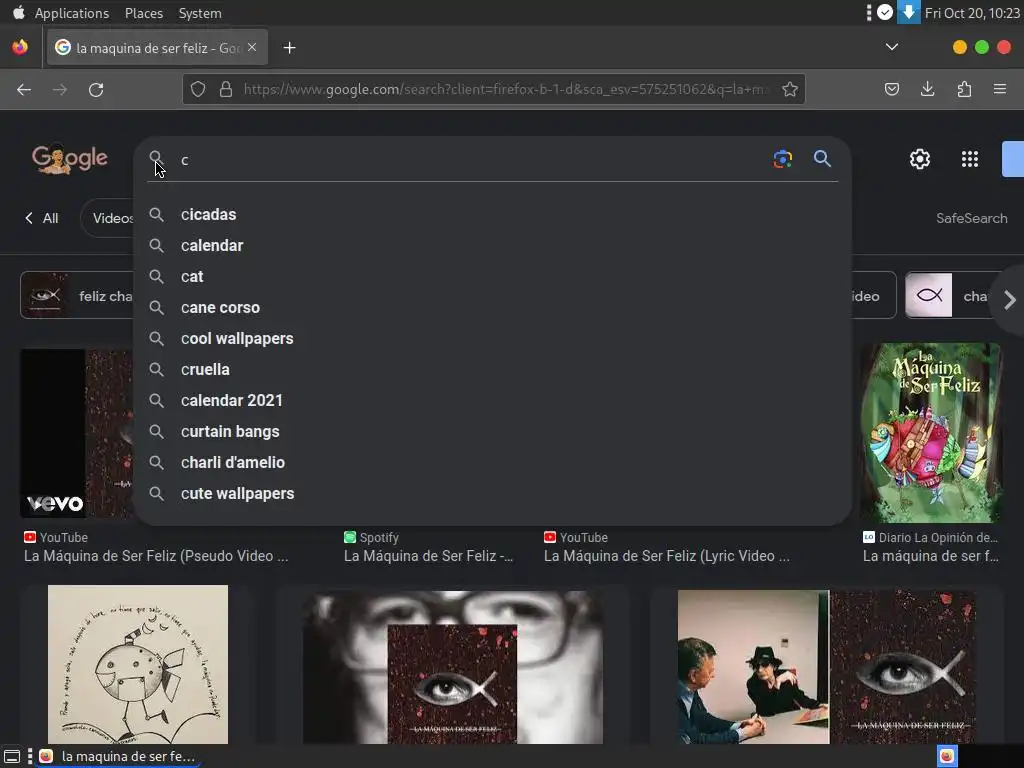Open the blurred face with eye-fish album thumbnail
The width and height of the screenshot is (1024, 768).
[x=453, y=667]
